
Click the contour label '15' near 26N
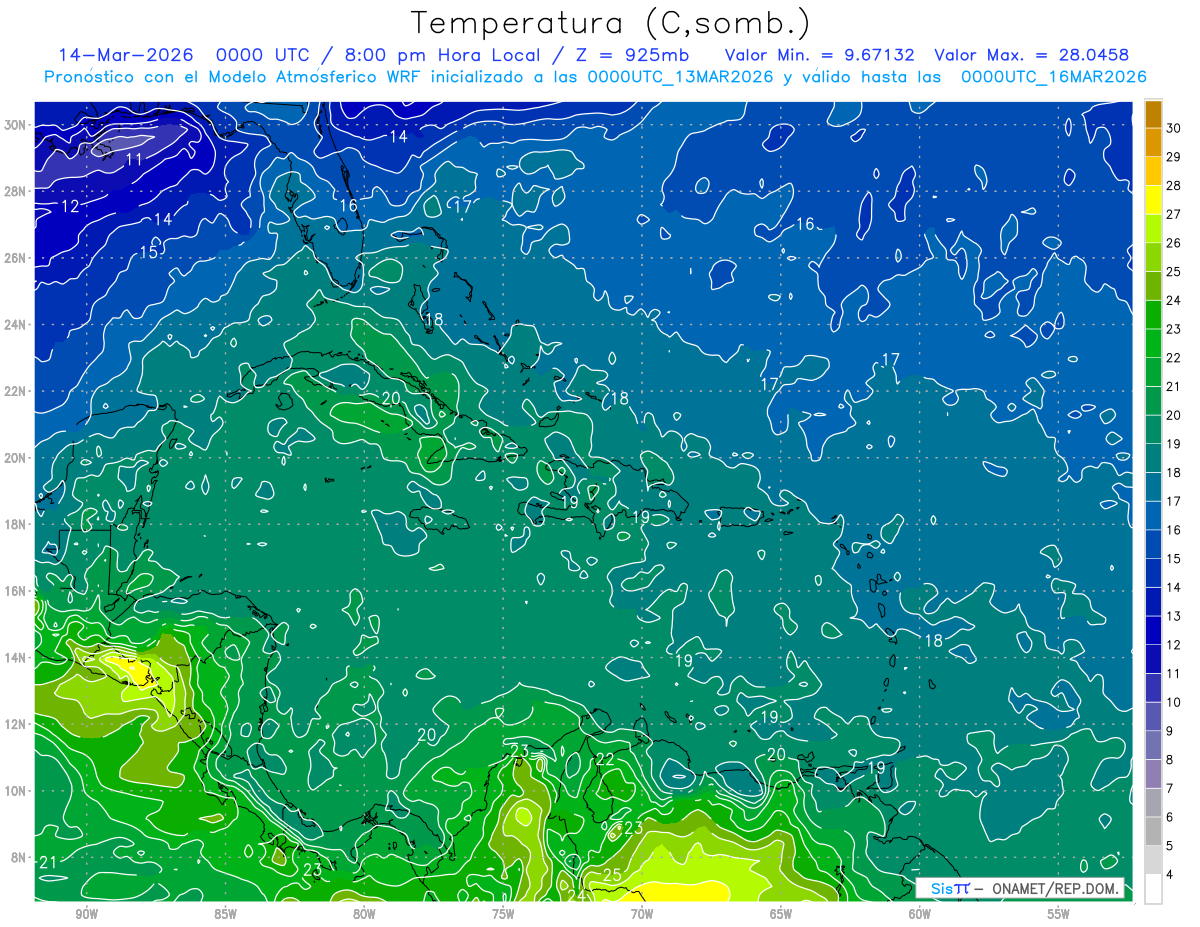point(148,252)
